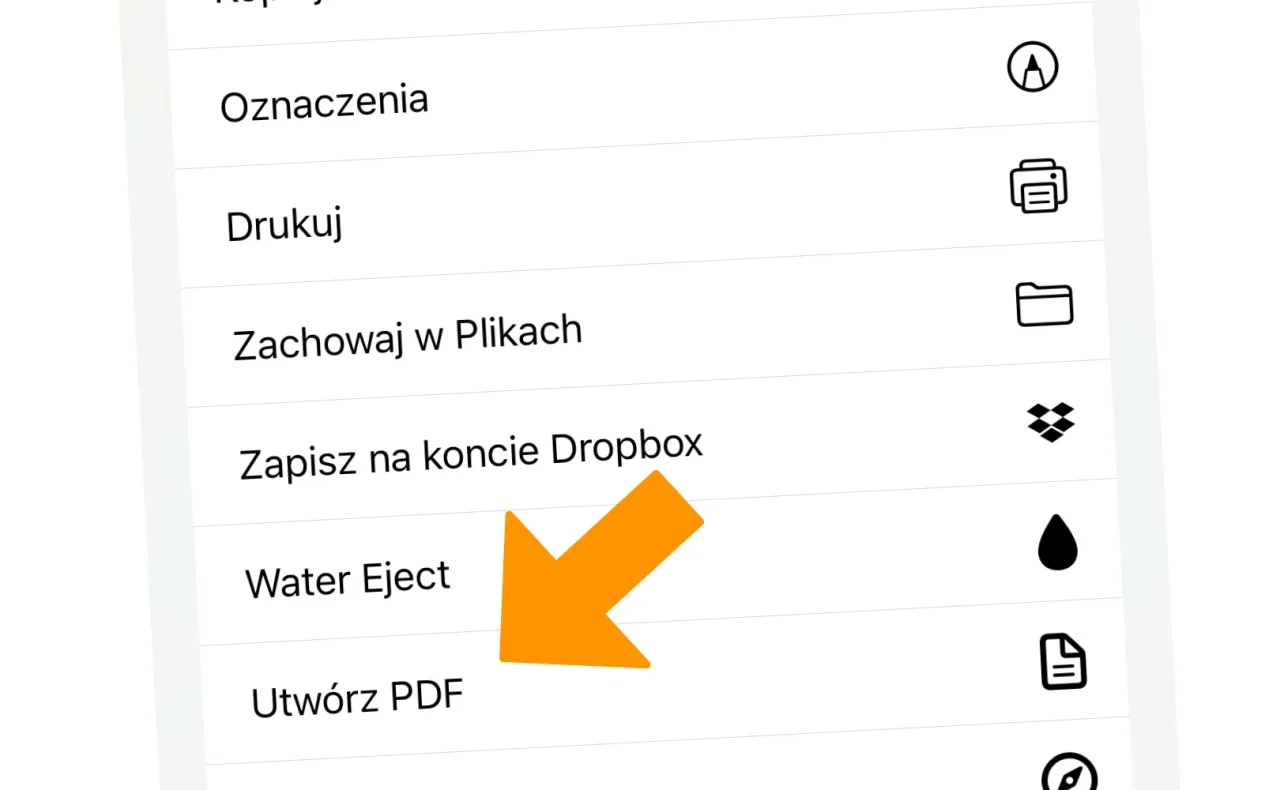This screenshot has height=790, width=1280.
Task: Tap the printer icon on the Drukuj row
Action: click(x=1038, y=187)
